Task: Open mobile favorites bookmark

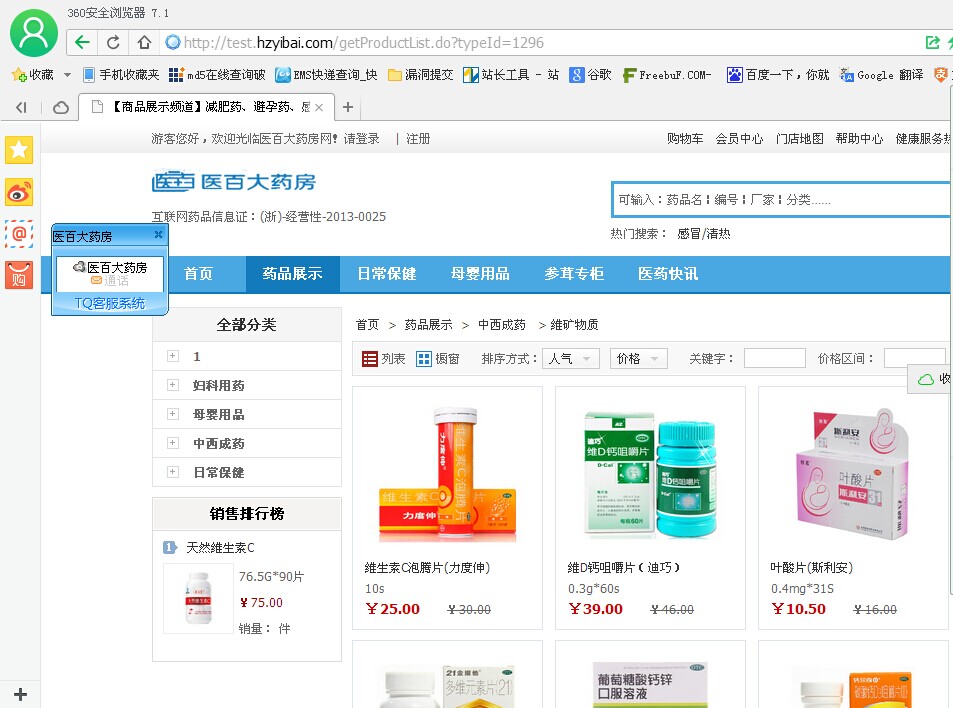Action: click(121, 75)
